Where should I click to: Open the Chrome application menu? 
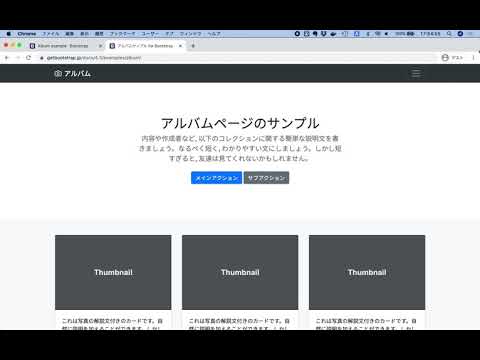pyautogui.click(x=27, y=34)
